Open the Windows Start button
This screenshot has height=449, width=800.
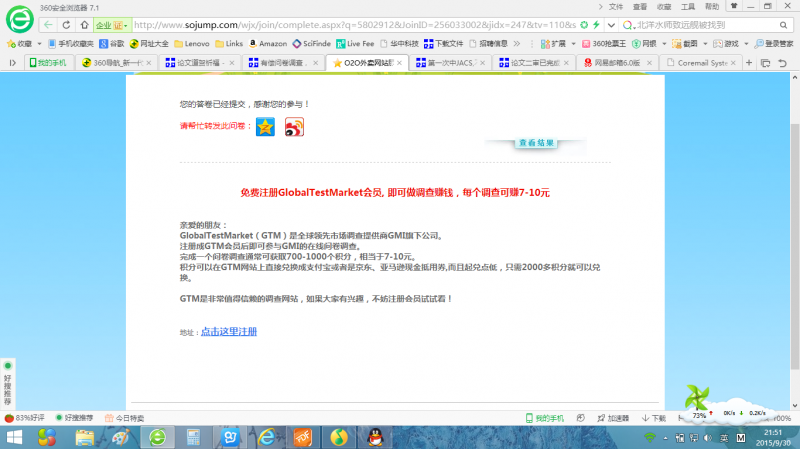point(14,438)
